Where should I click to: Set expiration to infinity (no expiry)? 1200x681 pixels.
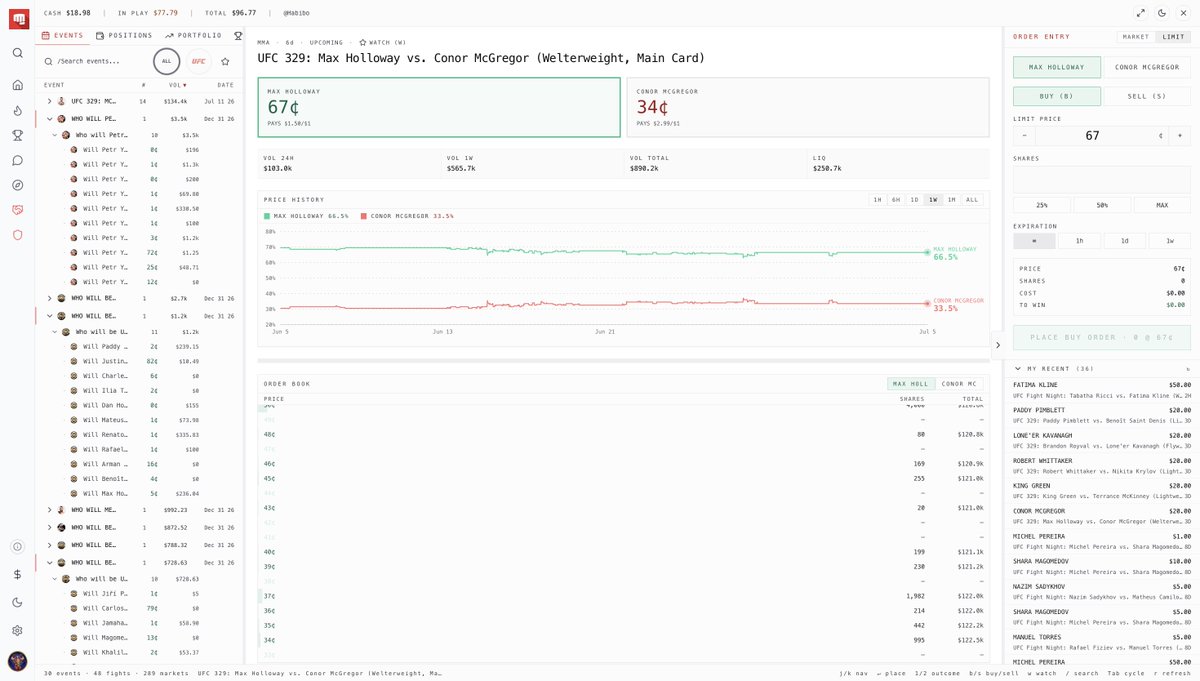1034,240
